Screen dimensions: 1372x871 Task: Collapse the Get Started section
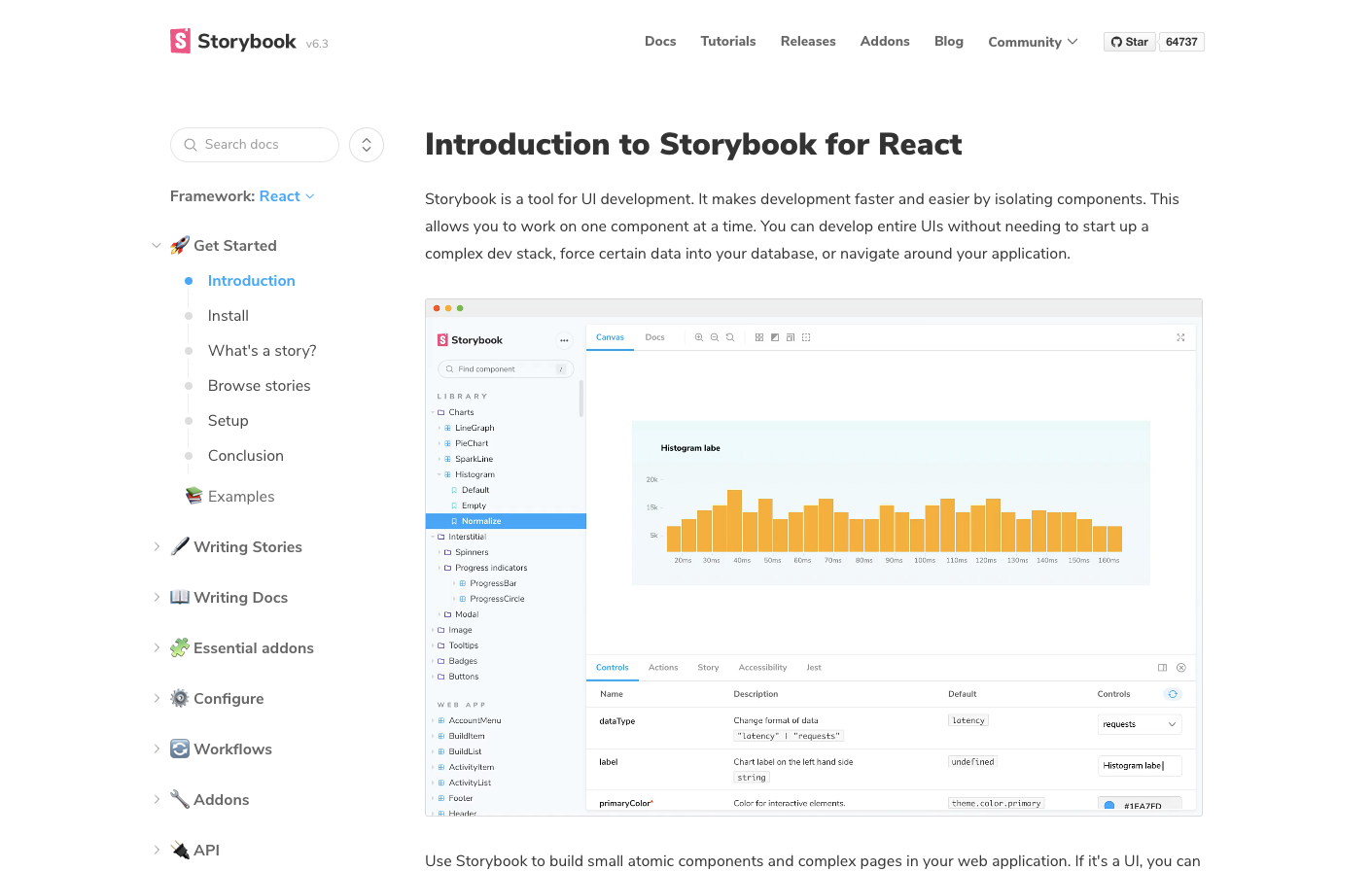point(224,246)
